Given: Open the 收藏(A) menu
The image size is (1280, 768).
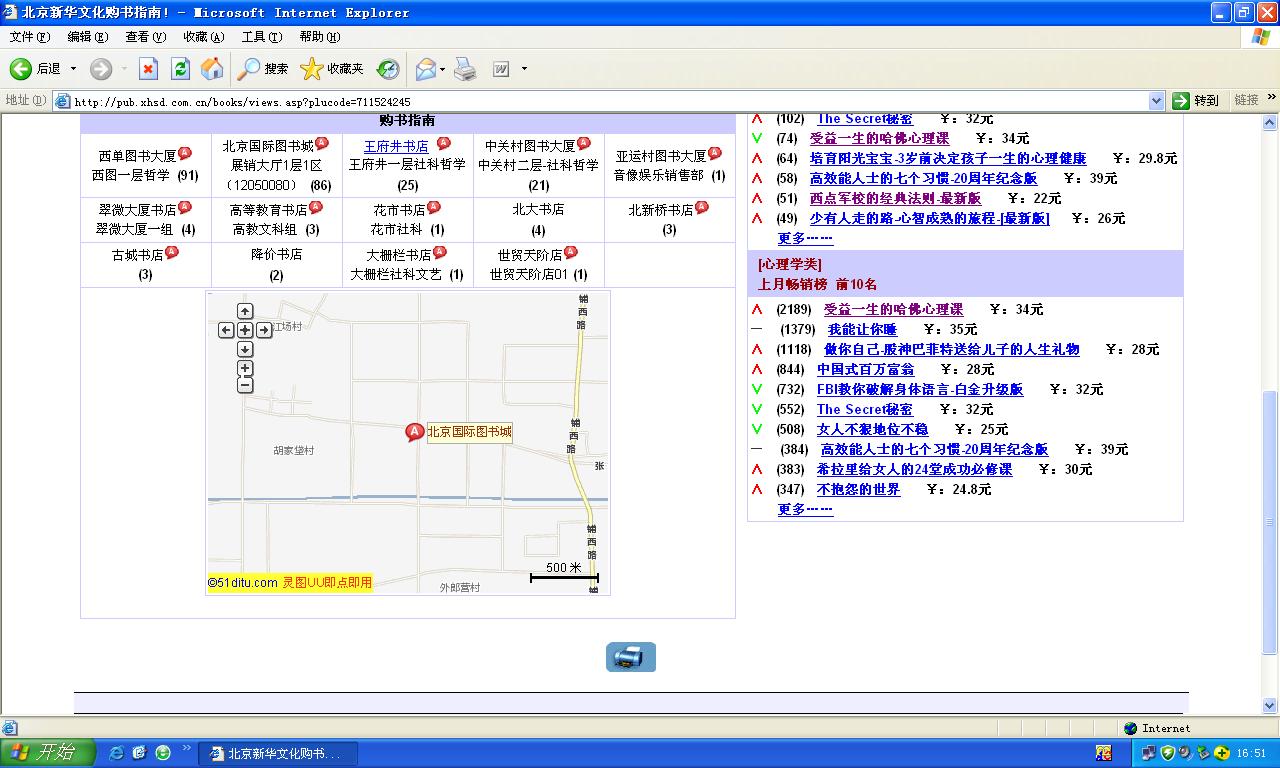Looking at the screenshot, I should 203,37.
